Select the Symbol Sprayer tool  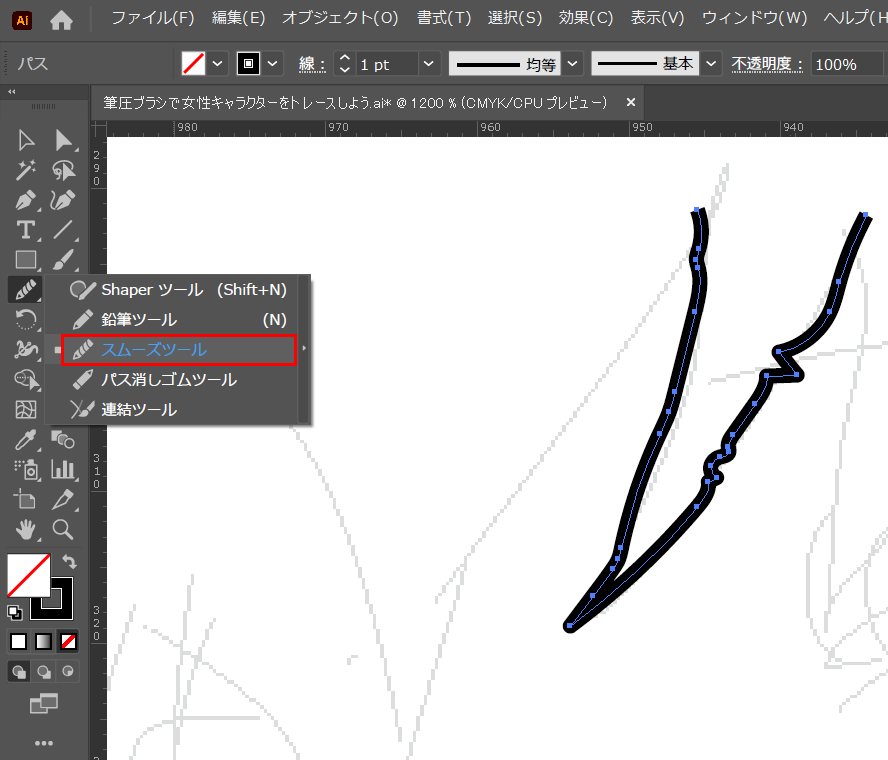25,469
